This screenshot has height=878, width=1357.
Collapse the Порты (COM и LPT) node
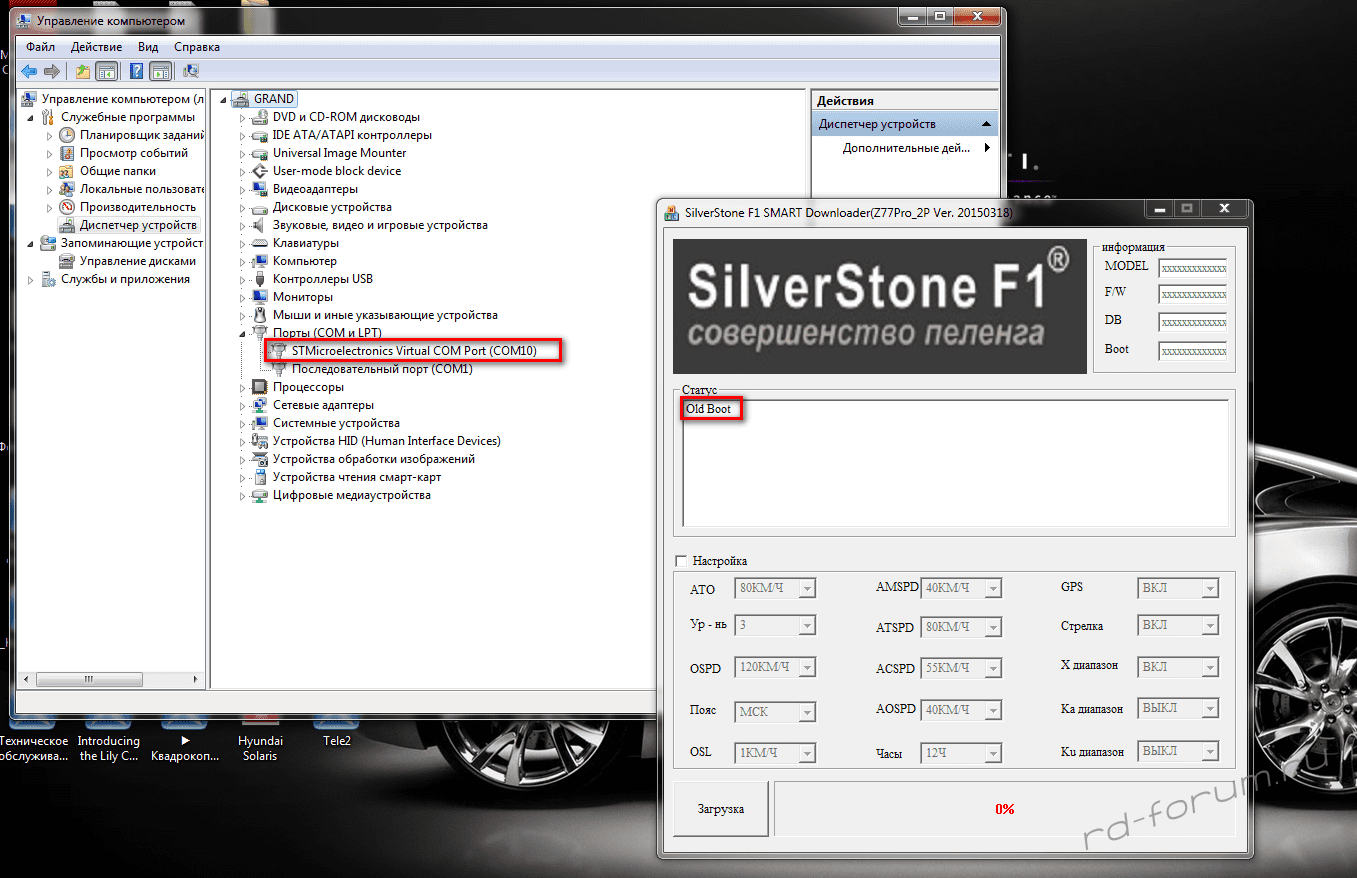pos(241,333)
